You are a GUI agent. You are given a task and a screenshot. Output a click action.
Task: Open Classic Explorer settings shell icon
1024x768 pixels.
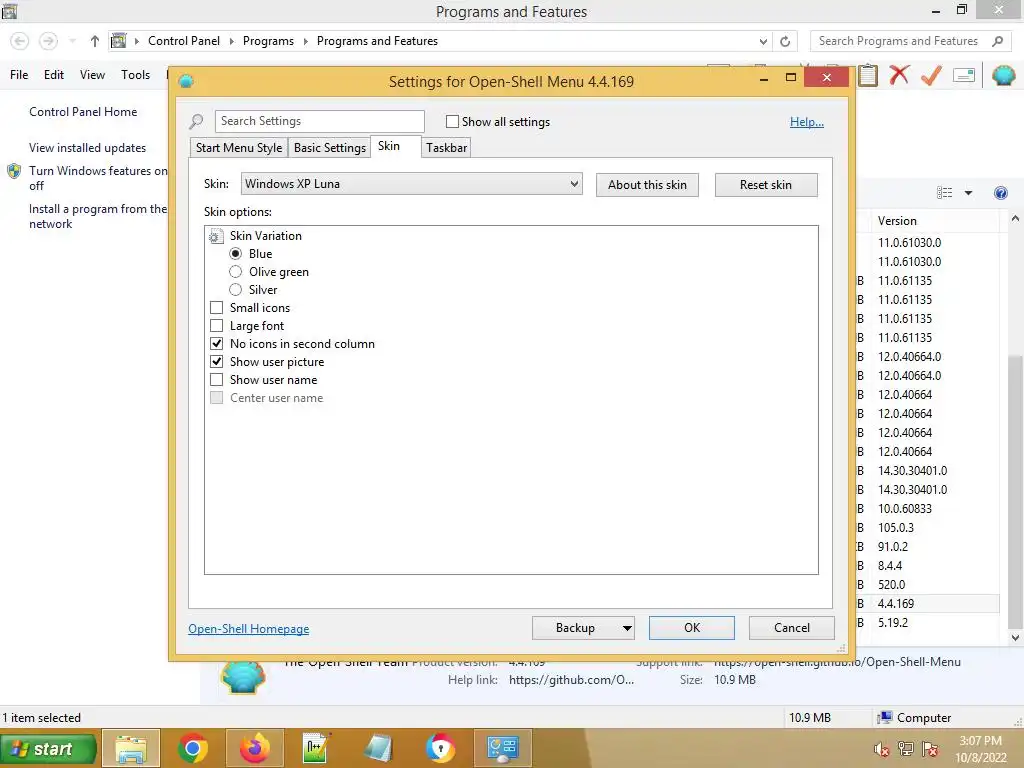click(1003, 75)
